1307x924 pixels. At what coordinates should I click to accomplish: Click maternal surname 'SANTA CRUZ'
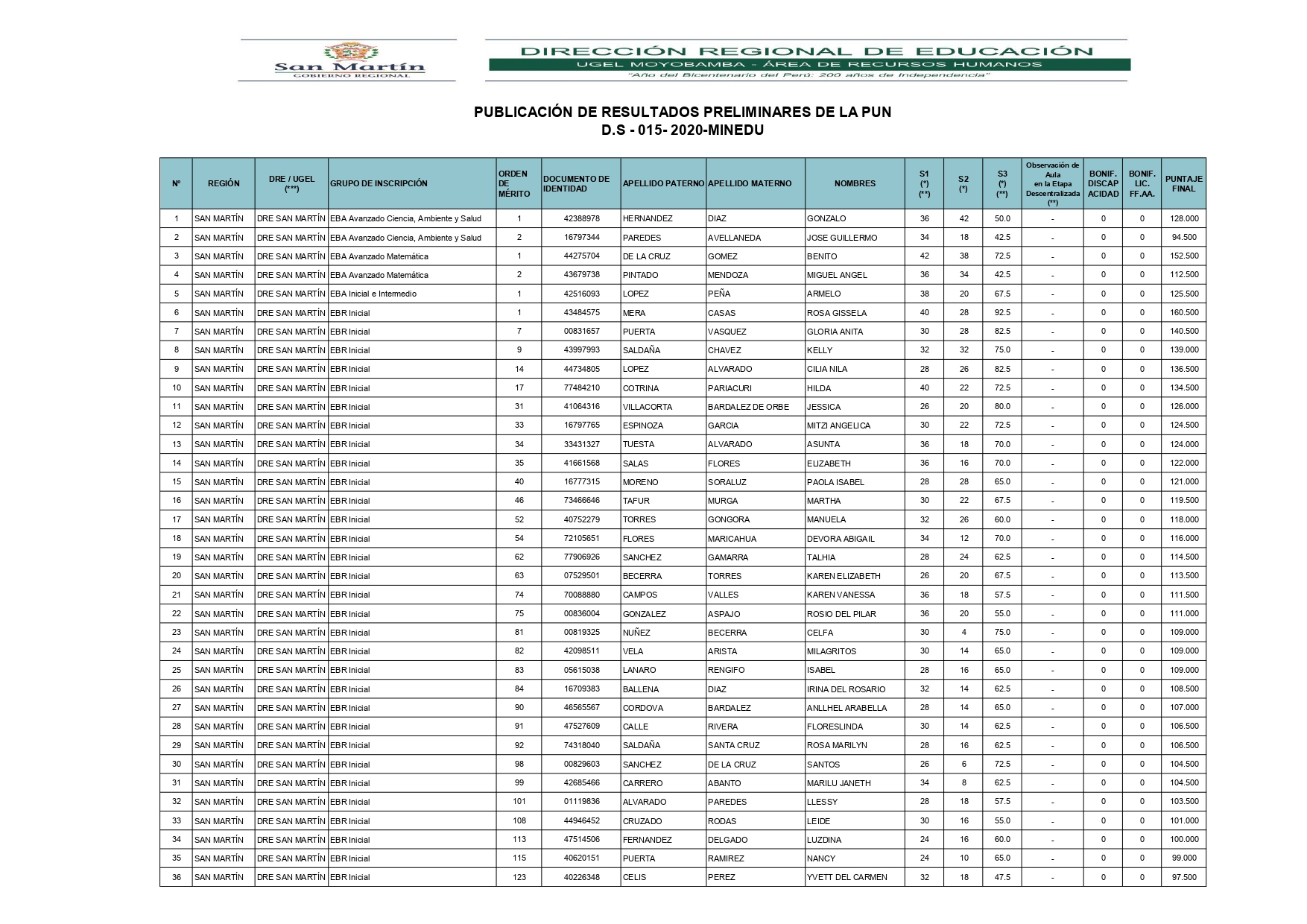click(734, 745)
